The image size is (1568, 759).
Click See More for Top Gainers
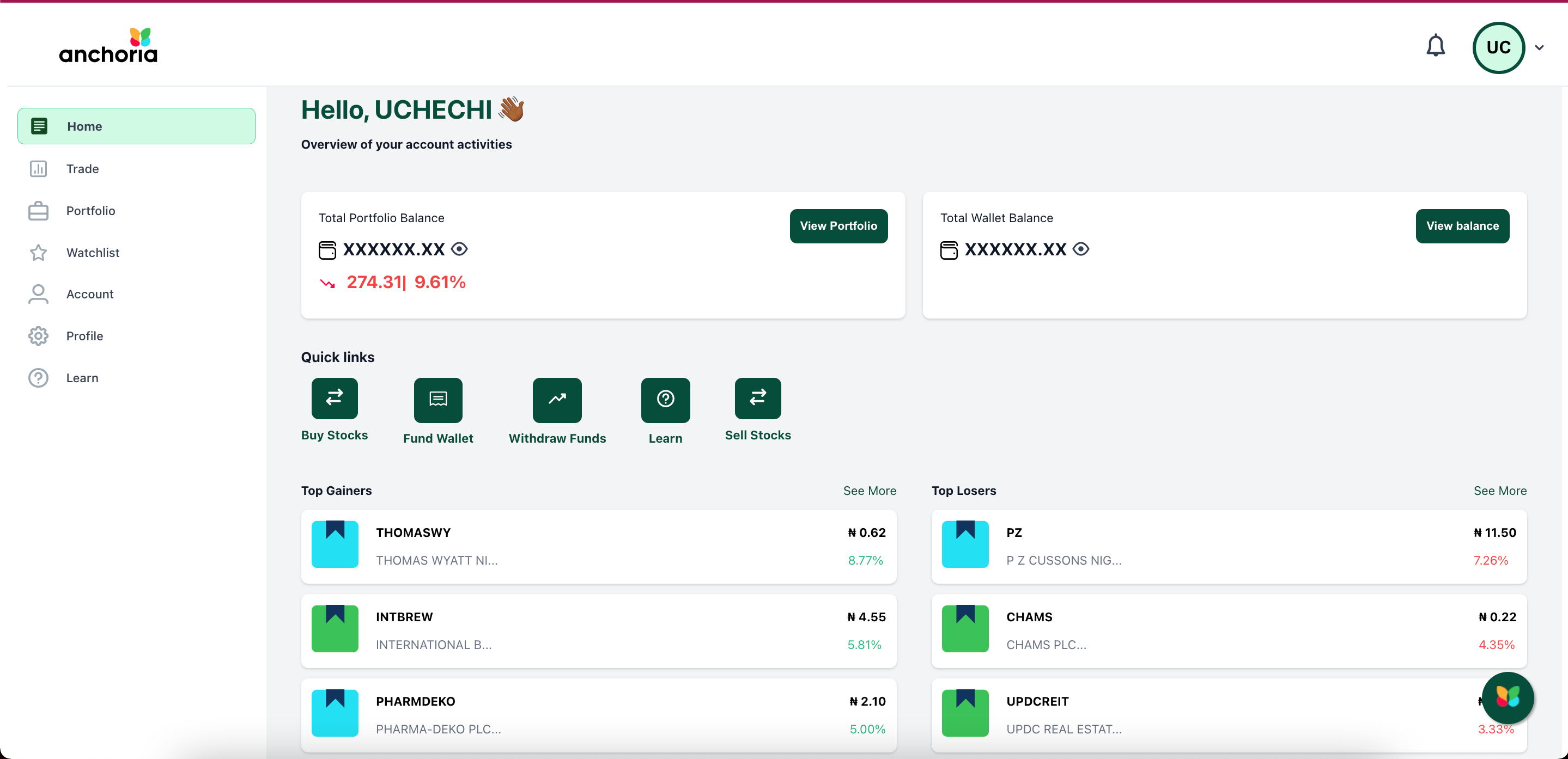point(869,490)
